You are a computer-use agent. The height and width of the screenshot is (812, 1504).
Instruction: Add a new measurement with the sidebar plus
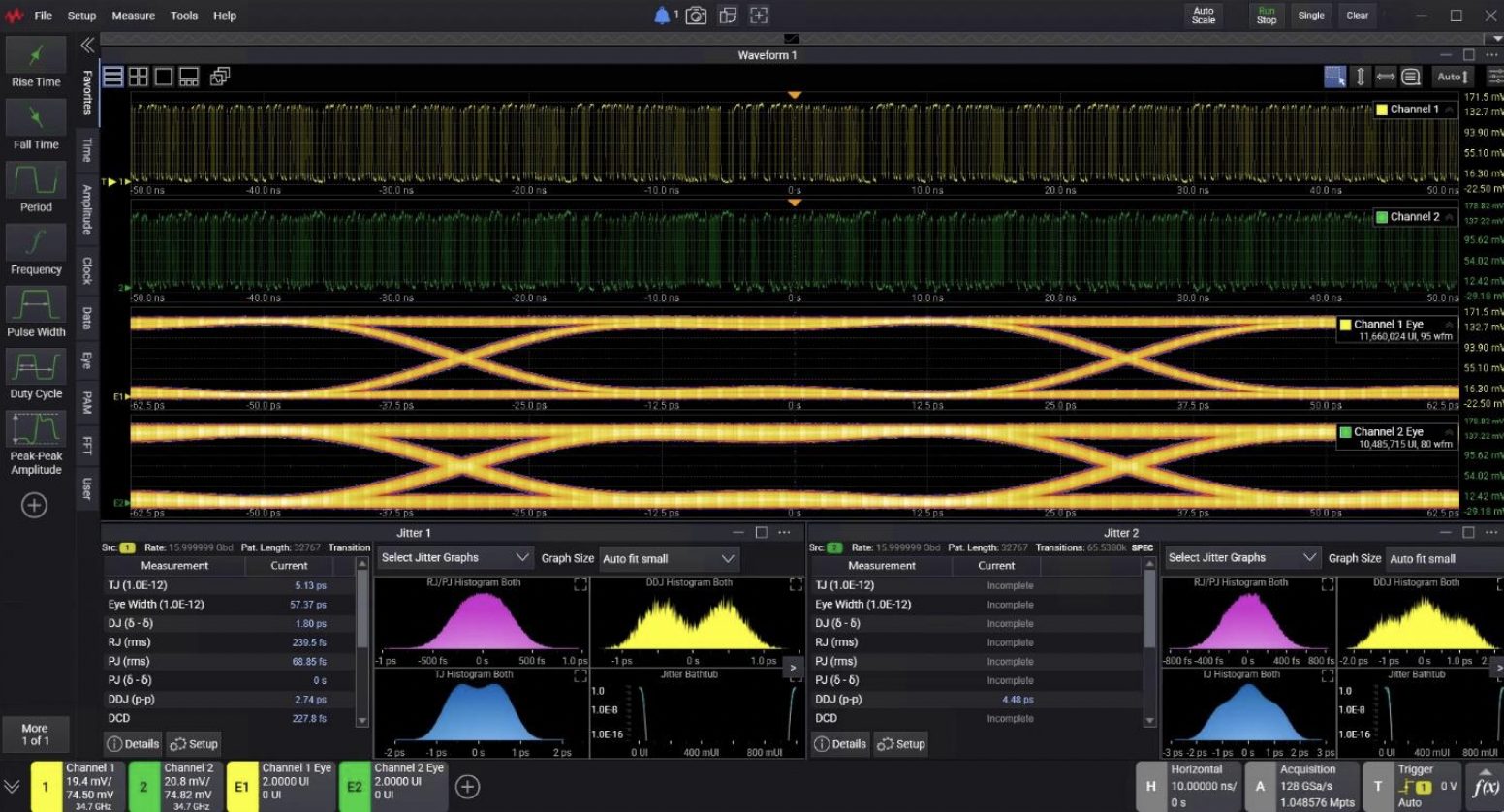(35, 505)
